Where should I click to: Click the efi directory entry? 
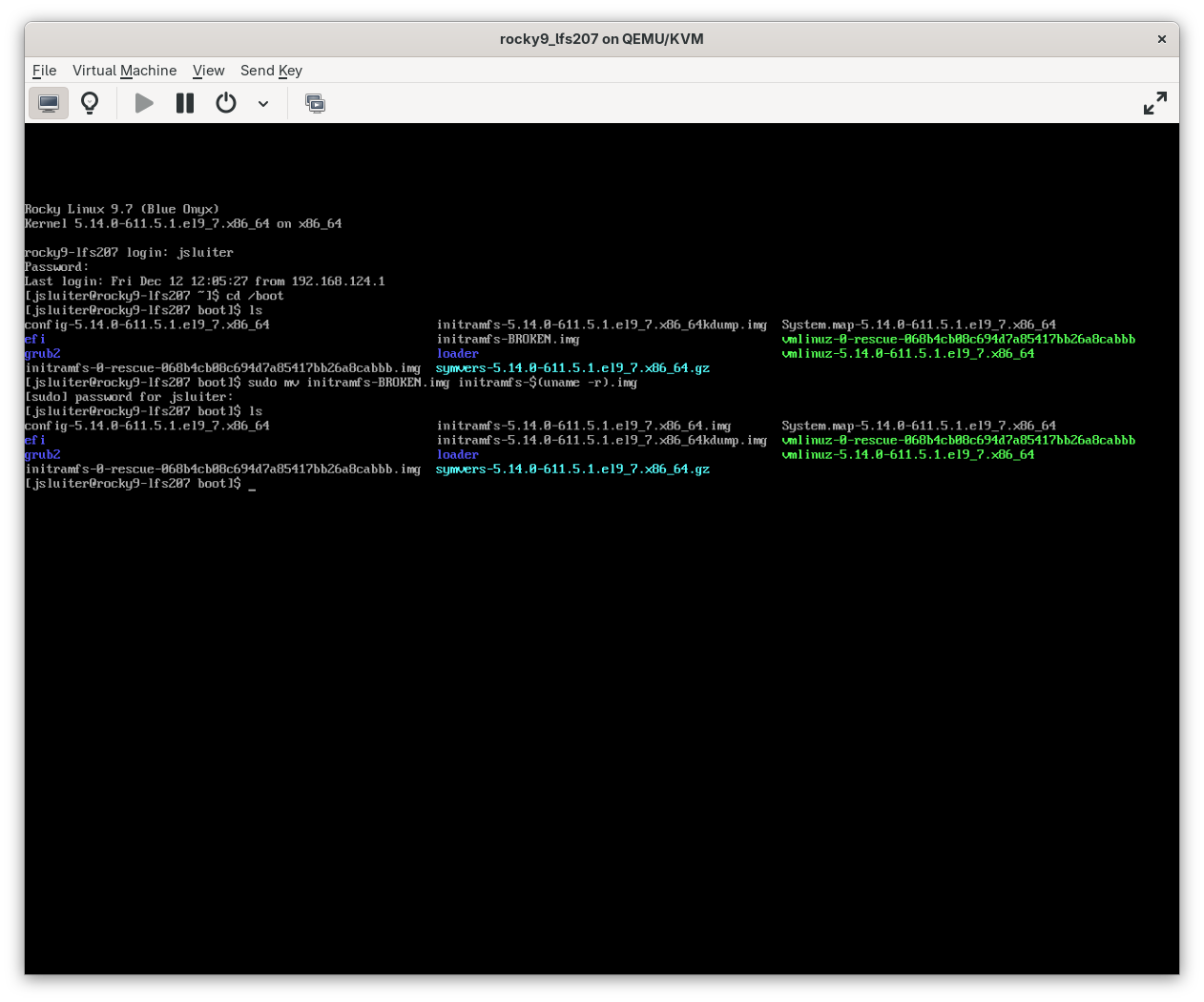pos(34,339)
